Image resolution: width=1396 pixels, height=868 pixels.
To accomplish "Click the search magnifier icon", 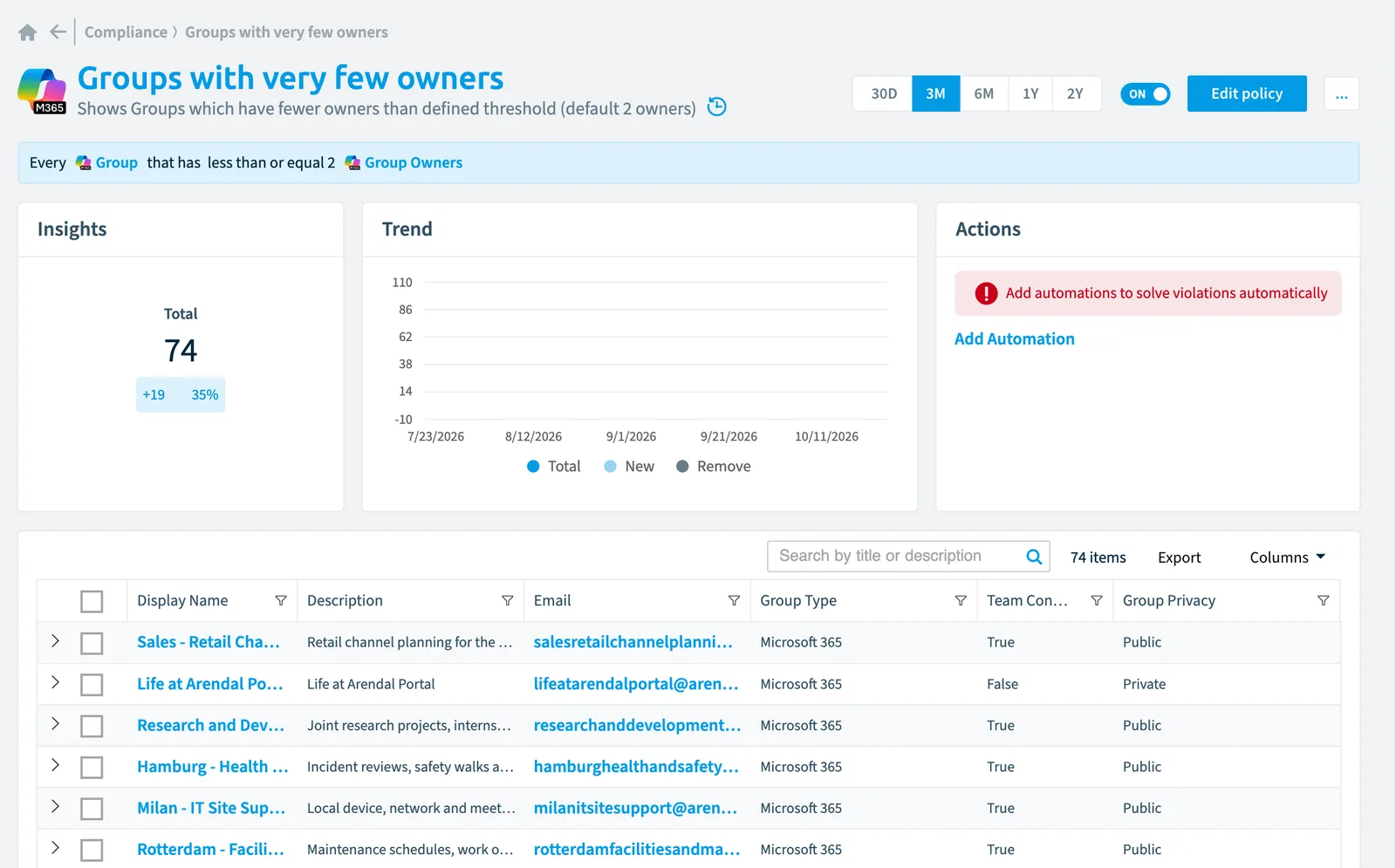I will 1034,557.
